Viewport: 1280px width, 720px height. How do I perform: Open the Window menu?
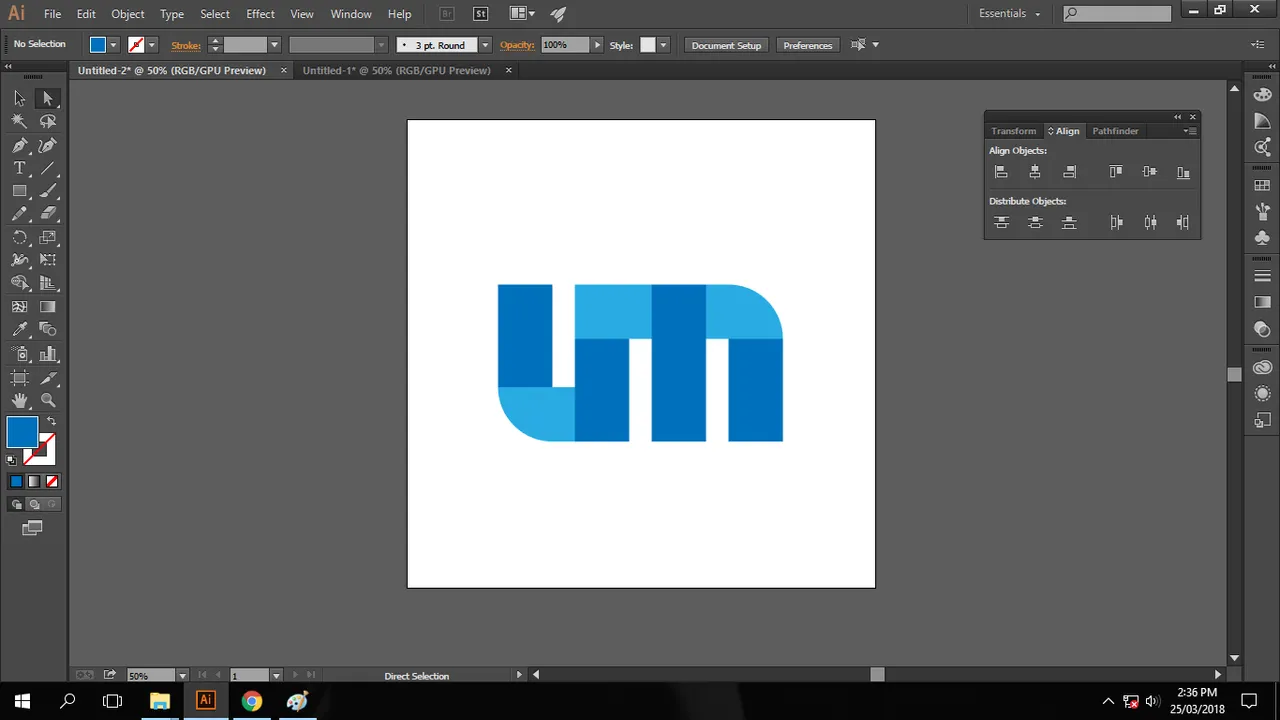click(x=351, y=14)
